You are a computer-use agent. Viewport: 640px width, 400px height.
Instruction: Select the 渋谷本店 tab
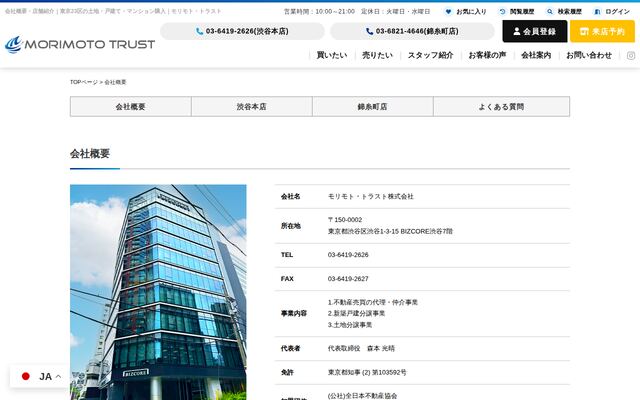tap(251, 107)
